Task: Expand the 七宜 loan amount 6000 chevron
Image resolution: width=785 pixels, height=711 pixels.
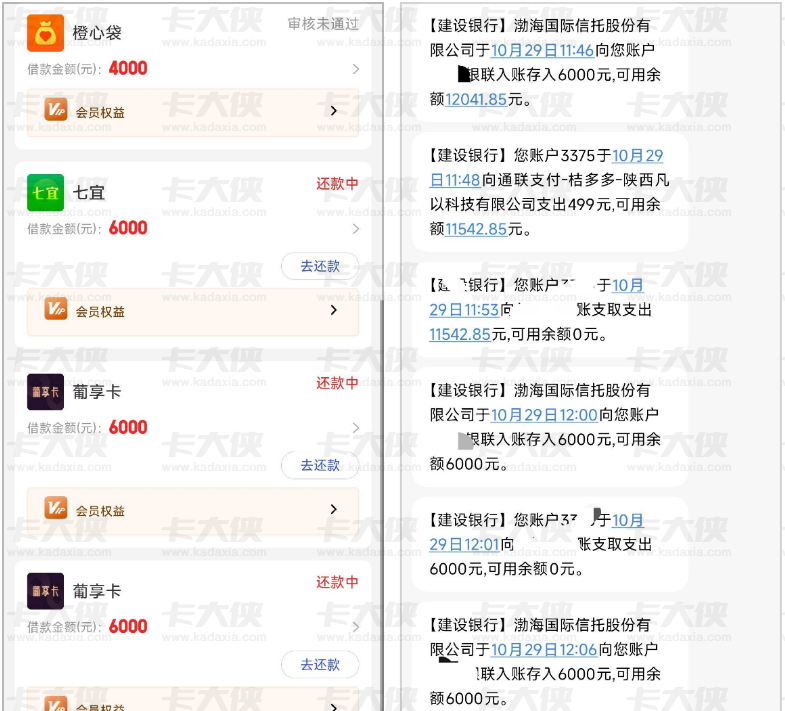Action: pos(355,229)
